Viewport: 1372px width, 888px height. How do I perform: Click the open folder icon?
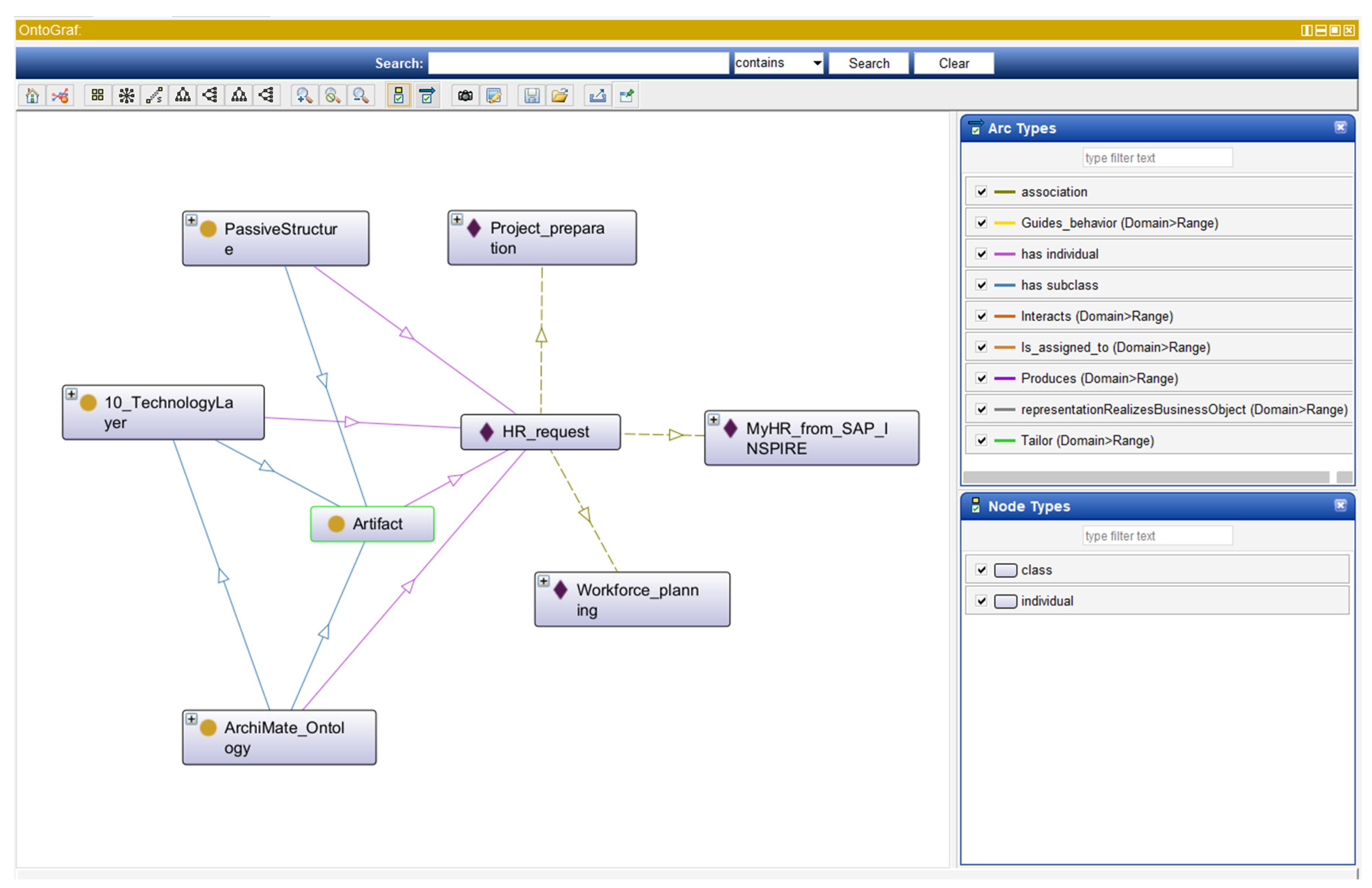click(560, 95)
